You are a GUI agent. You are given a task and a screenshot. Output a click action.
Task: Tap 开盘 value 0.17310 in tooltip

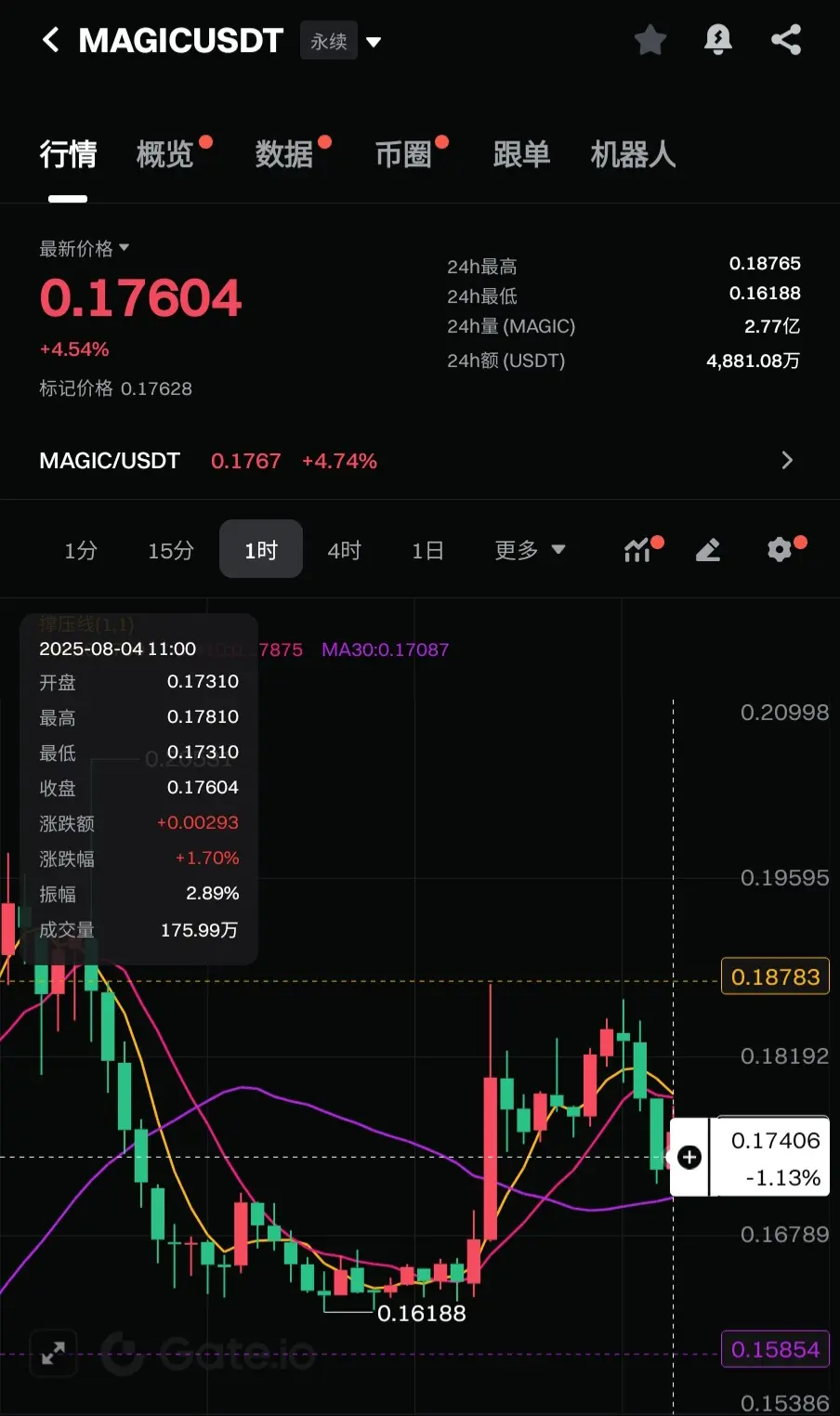tap(203, 681)
